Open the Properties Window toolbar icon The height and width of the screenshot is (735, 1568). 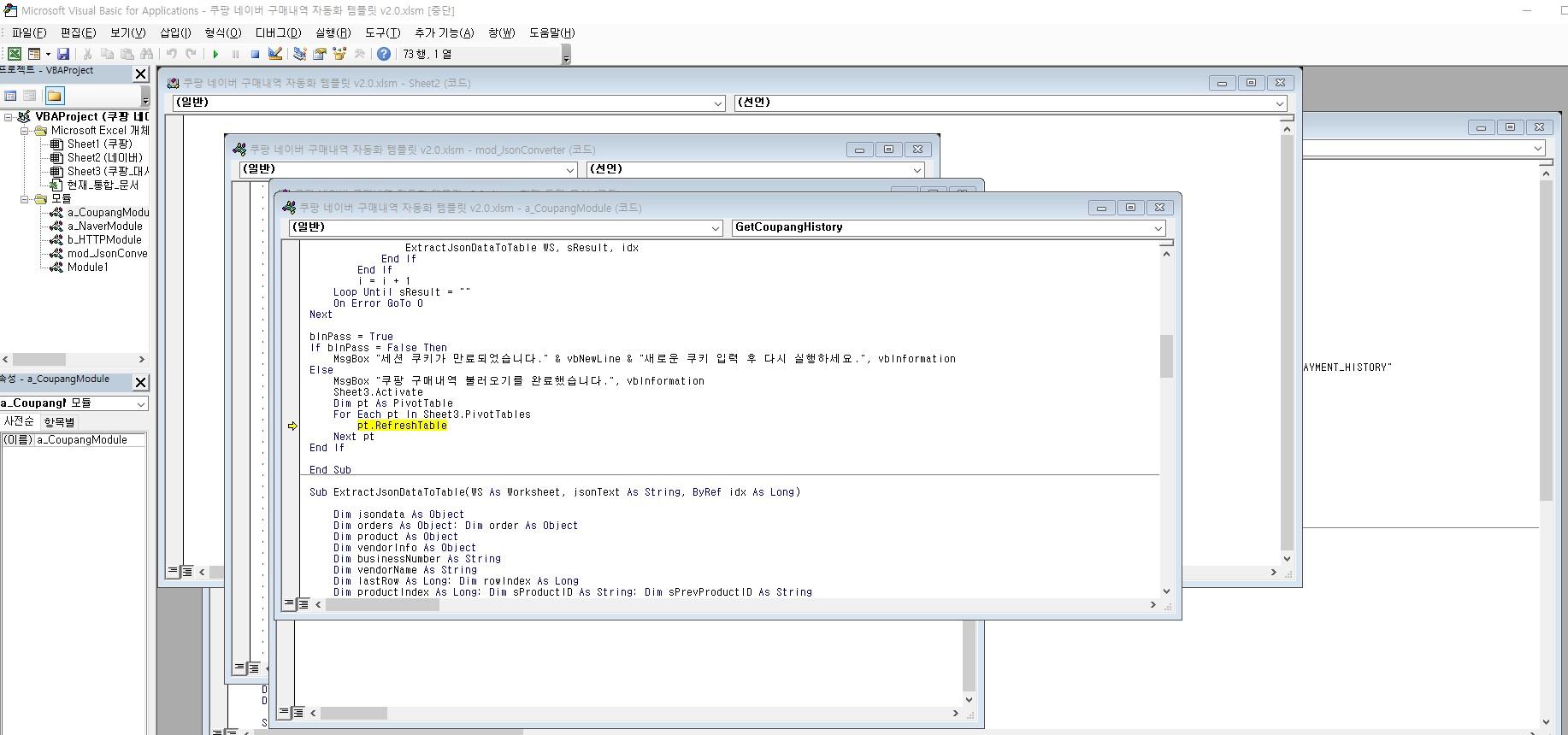coord(320,54)
